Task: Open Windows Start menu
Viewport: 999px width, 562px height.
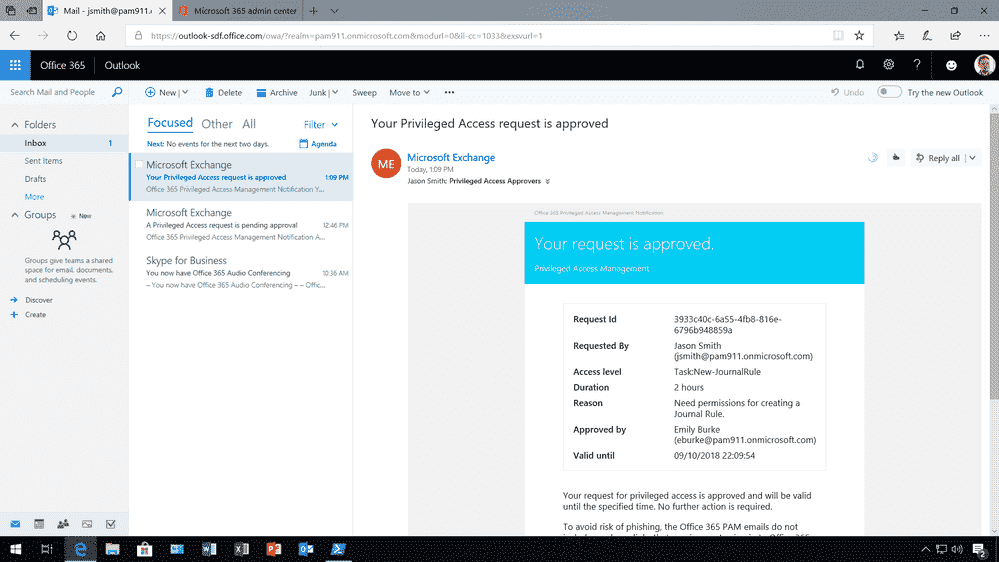Action: pos(15,549)
